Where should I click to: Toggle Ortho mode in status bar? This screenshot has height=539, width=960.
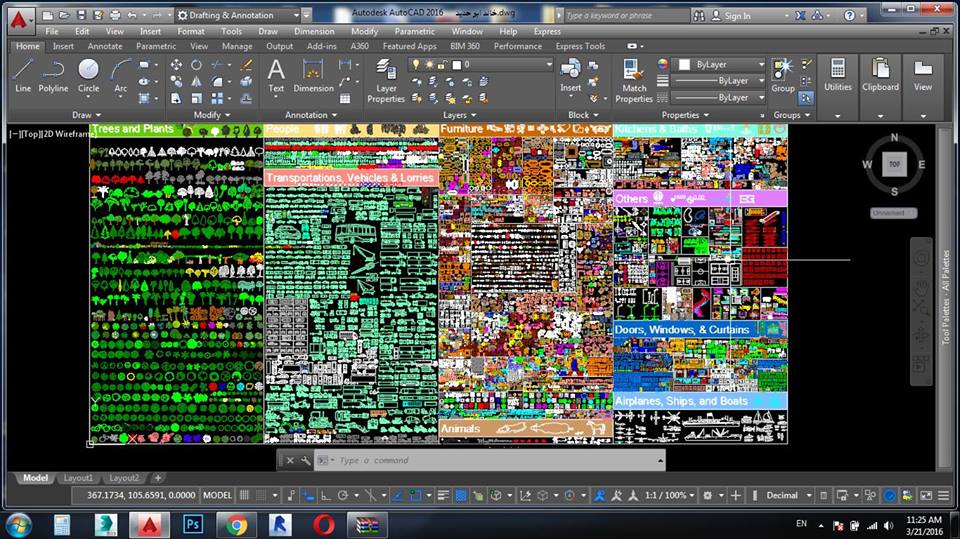[x=326, y=495]
